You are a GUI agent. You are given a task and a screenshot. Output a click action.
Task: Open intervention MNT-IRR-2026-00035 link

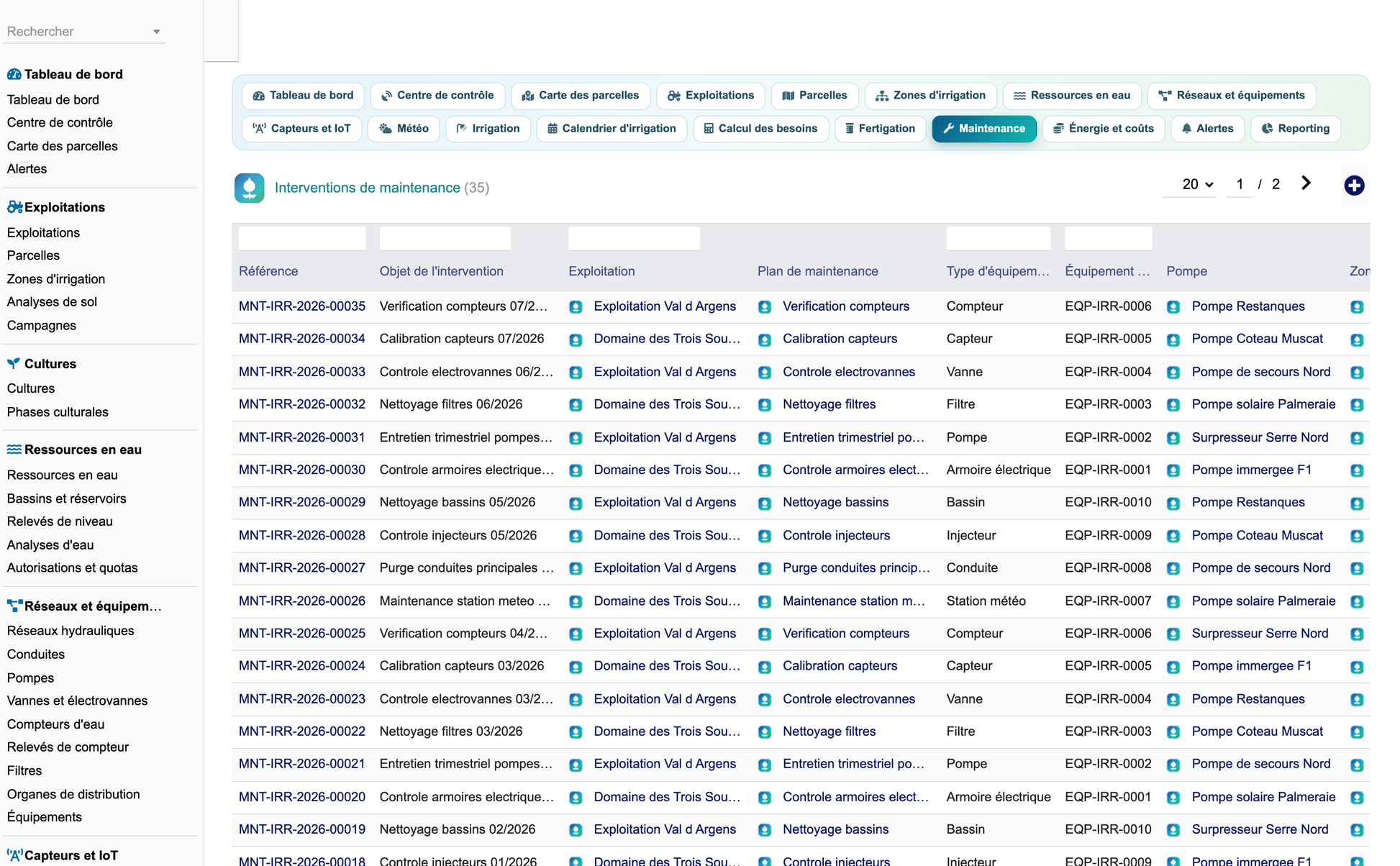tap(302, 306)
